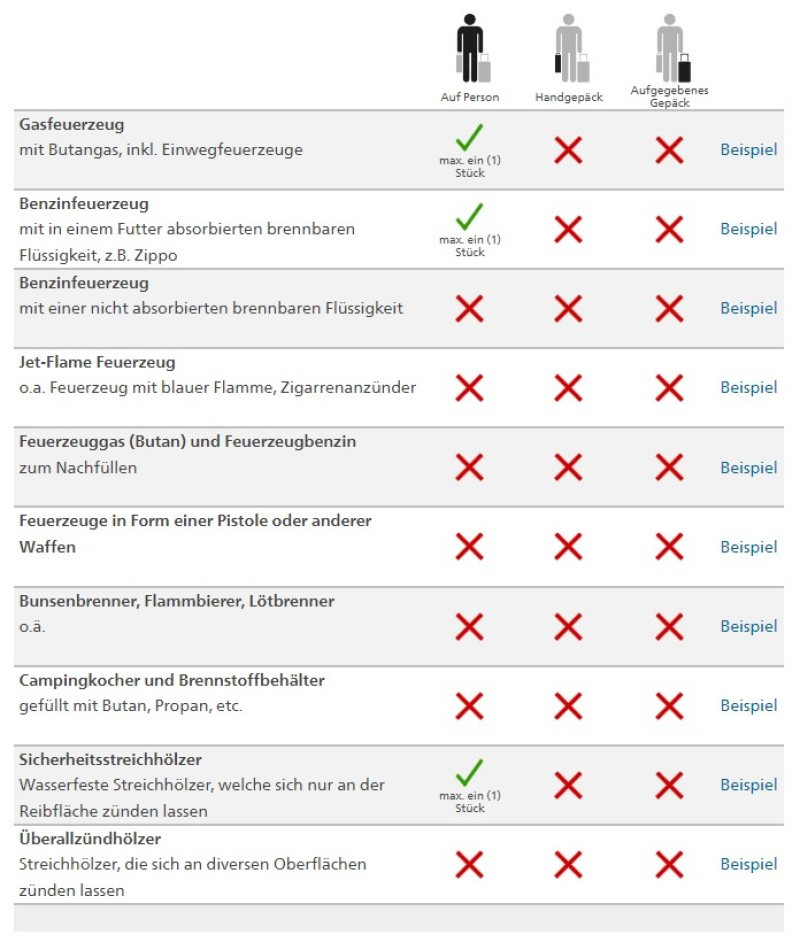Image resolution: width=800 pixels, height=950 pixels.
Task: Open Beispiel link for pistol-shaped Feuerzeuge
Action: (748, 547)
